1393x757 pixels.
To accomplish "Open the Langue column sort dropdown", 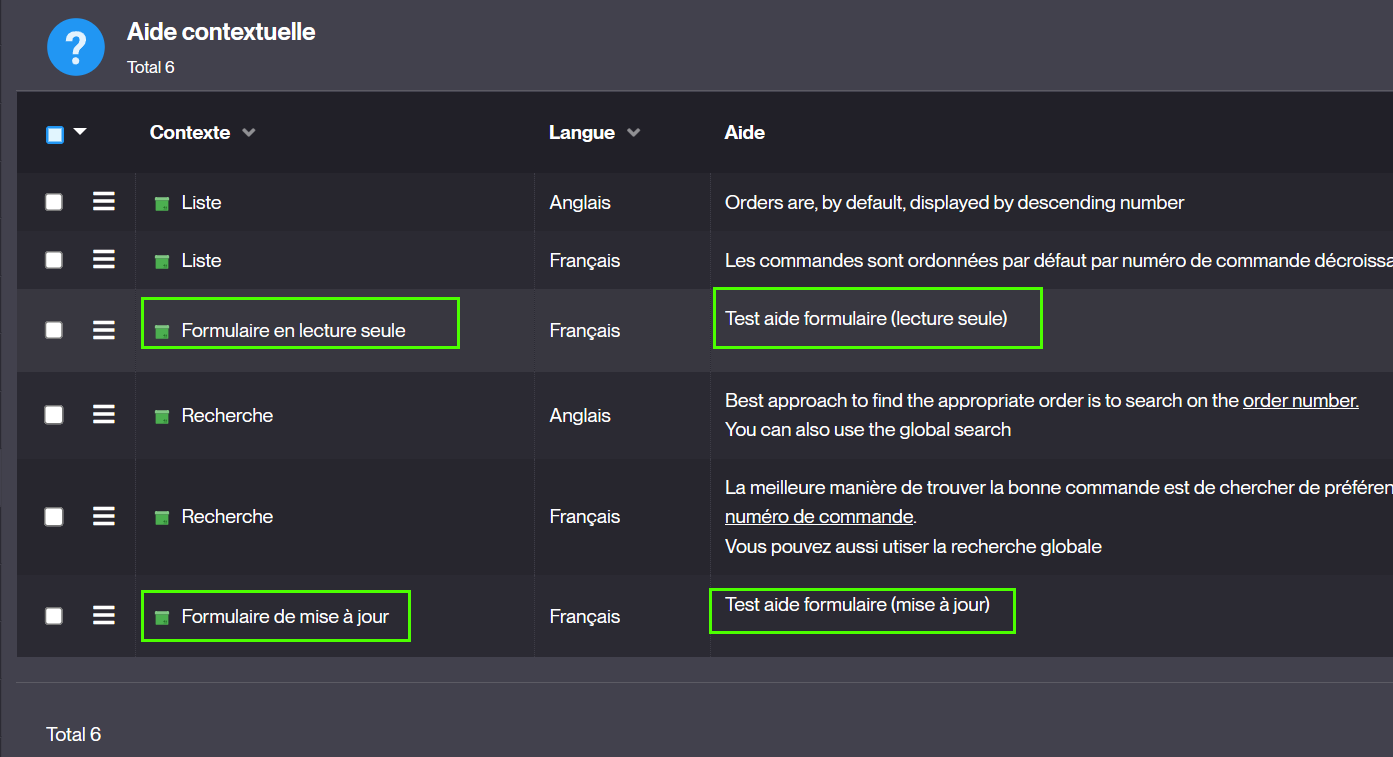I will tap(633, 133).
